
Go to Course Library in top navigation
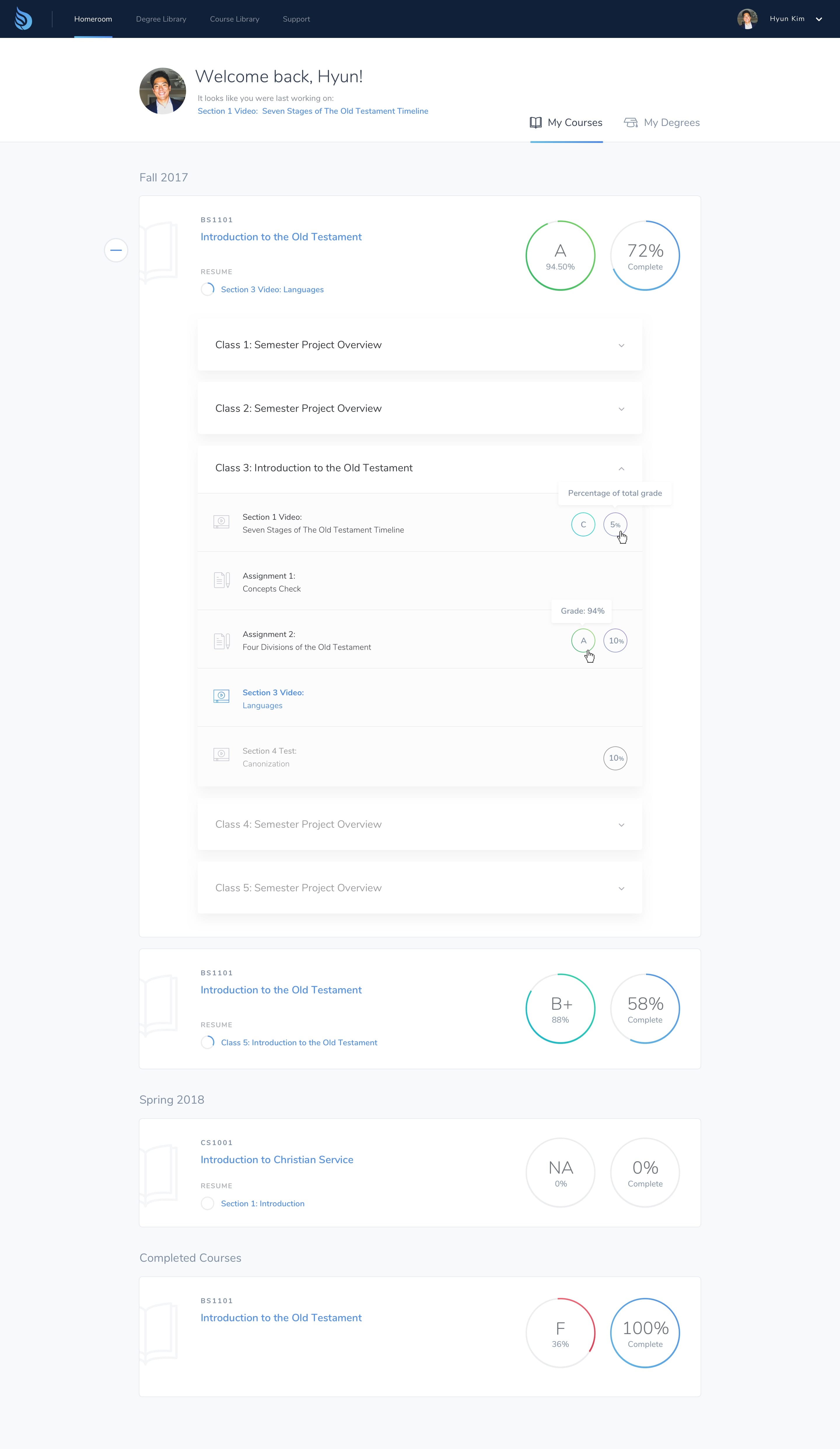(235, 19)
